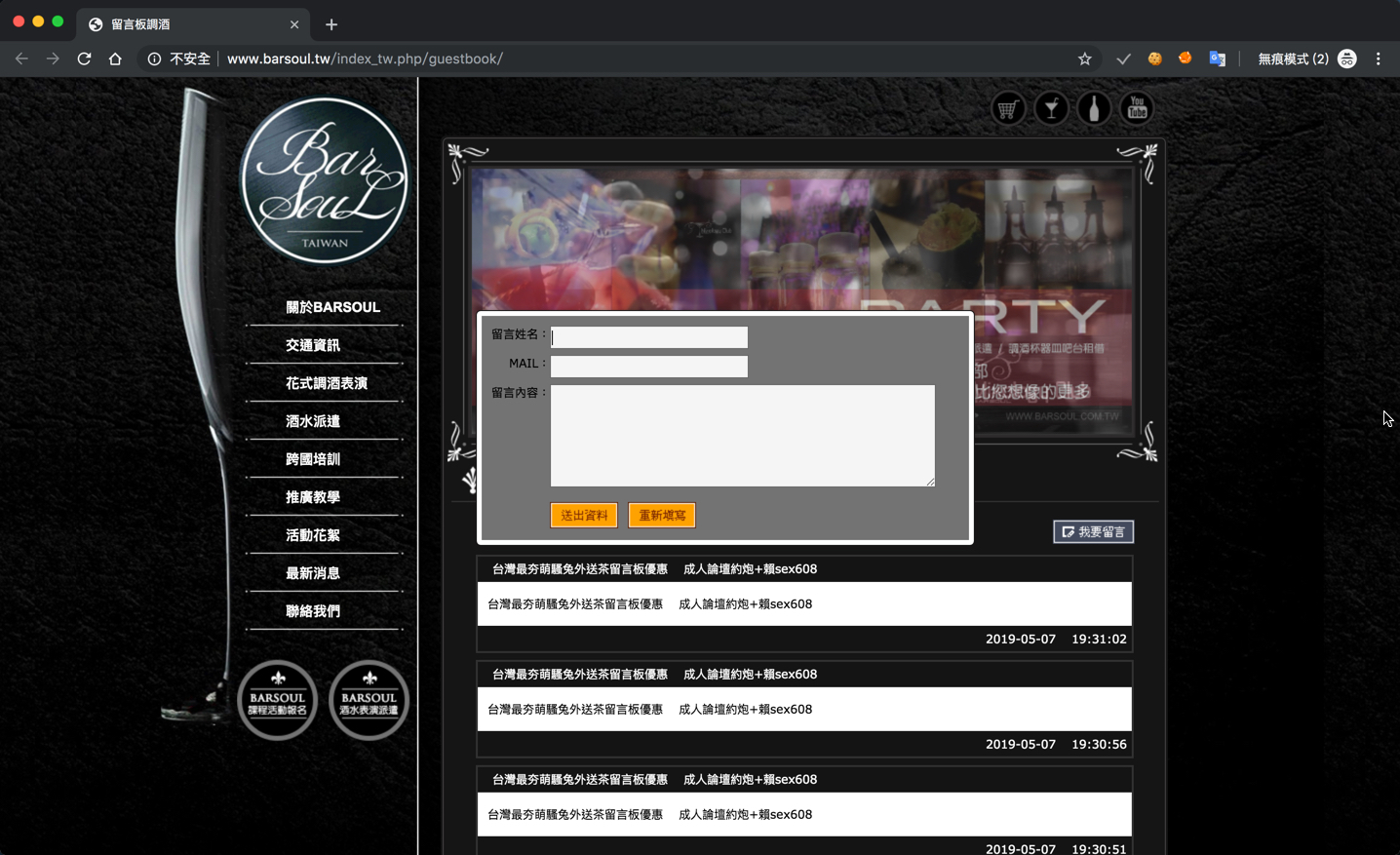Close the 留言板調酒 tab
1400x855 pixels.
click(x=294, y=24)
